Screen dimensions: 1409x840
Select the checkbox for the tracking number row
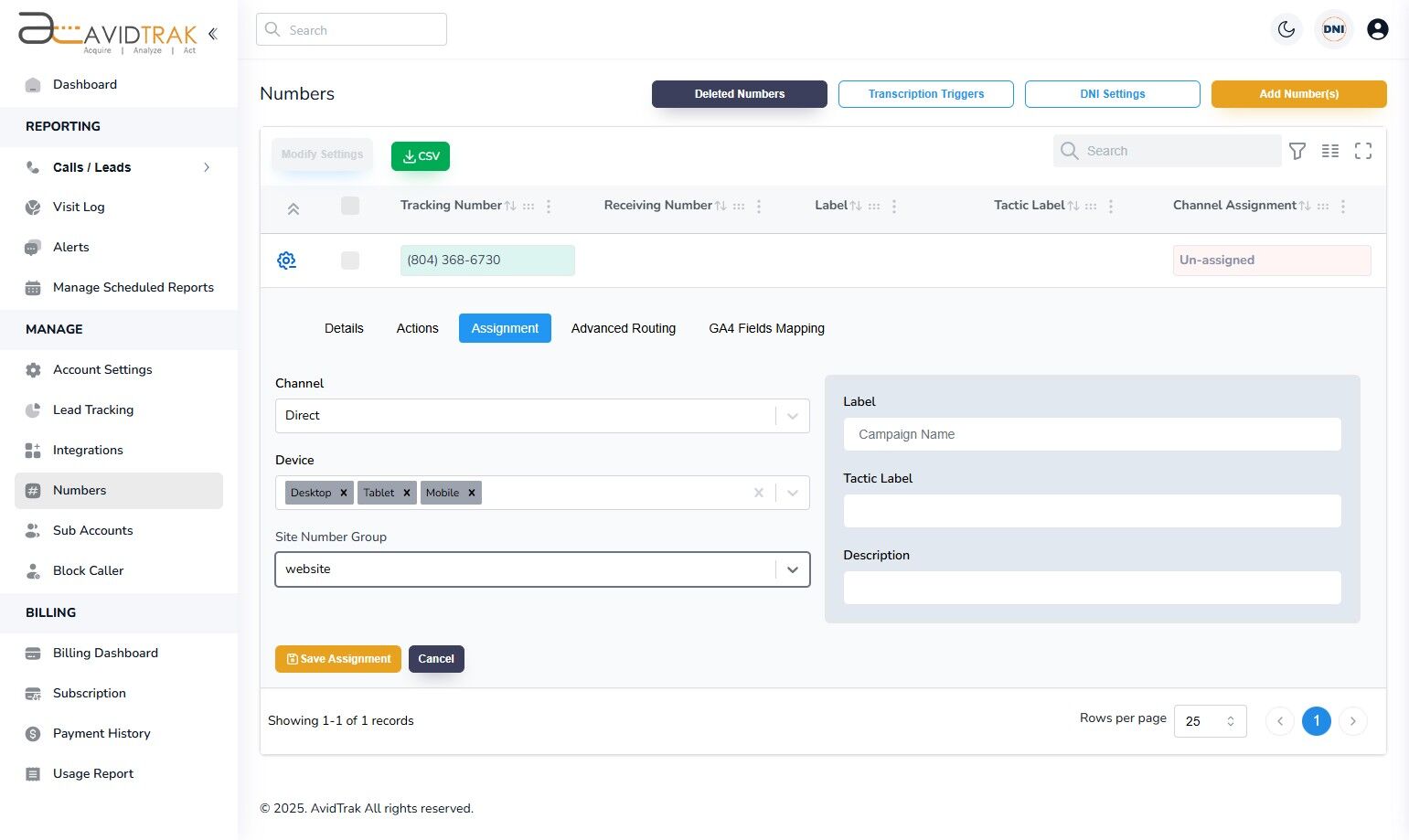(x=350, y=260)
